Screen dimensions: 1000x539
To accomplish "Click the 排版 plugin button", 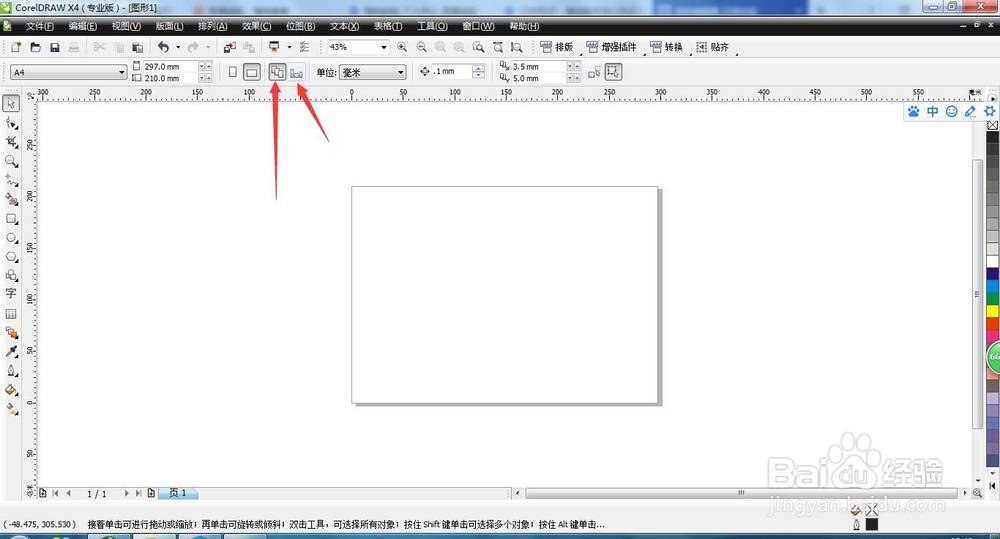I will pos(557,47).
